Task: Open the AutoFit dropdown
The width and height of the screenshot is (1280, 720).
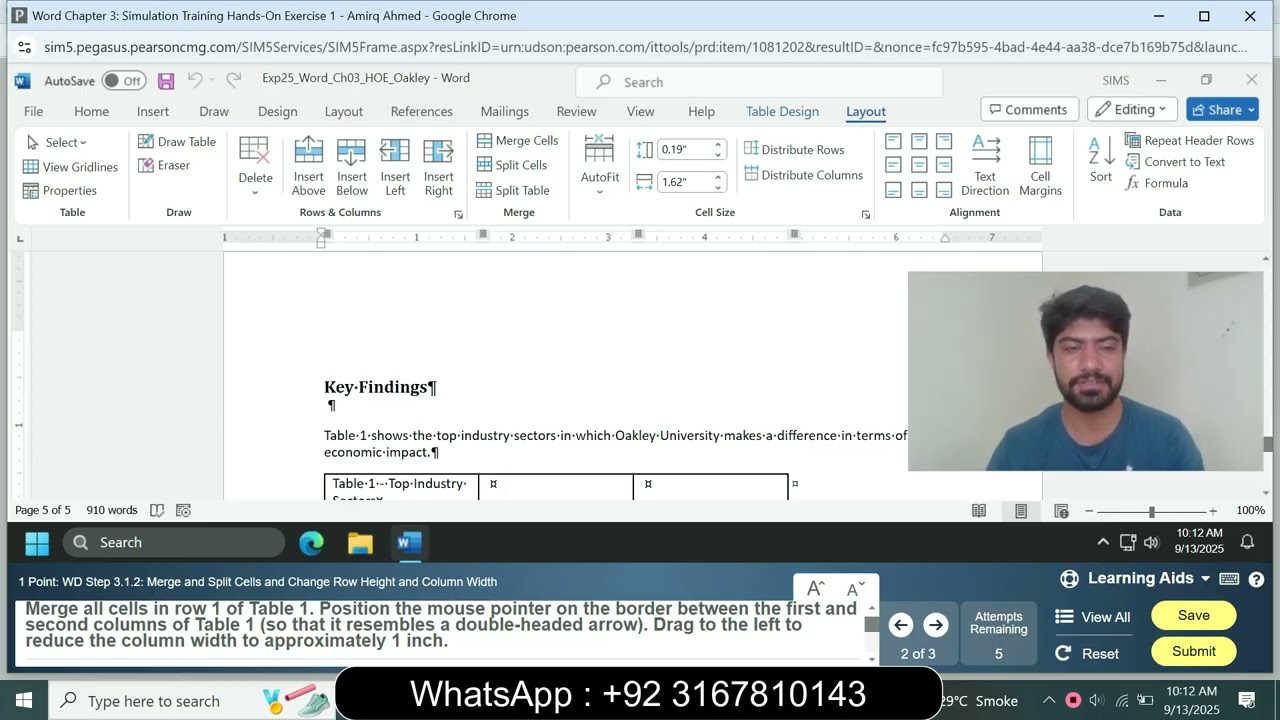Action: click(600, 167)
